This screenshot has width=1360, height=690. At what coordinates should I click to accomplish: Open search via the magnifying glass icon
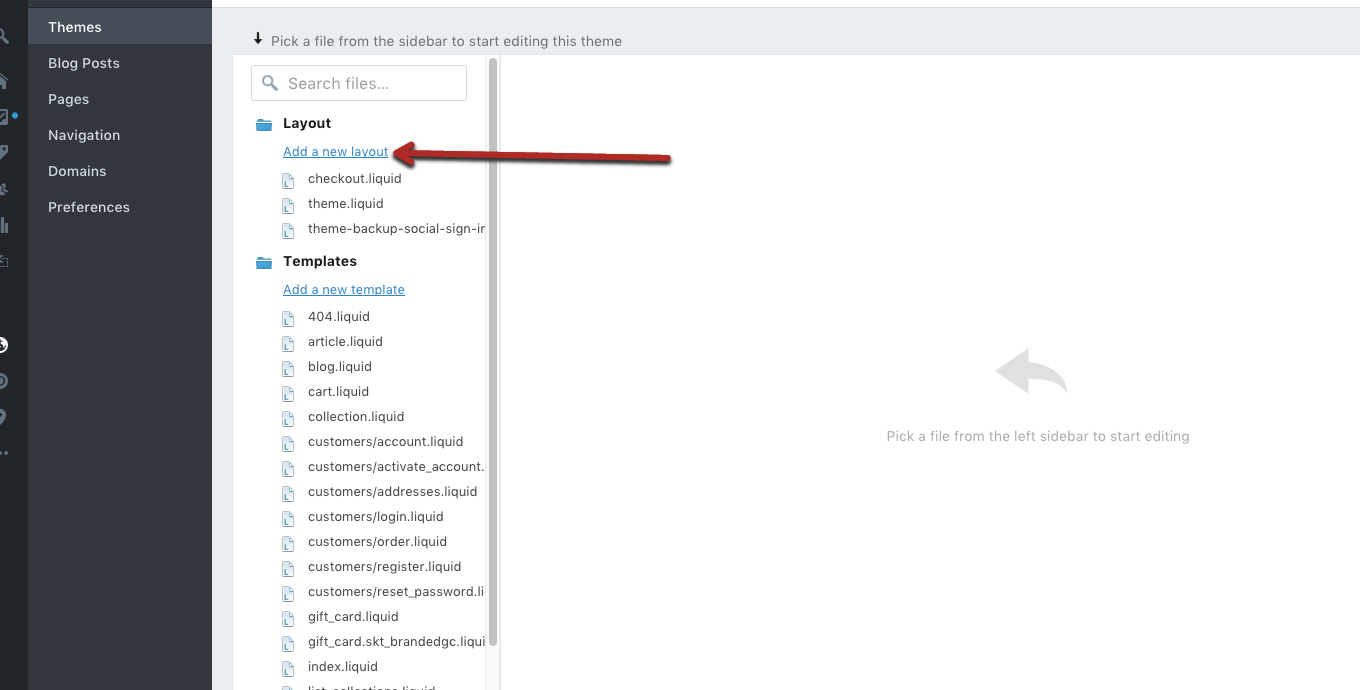[x=4, y=35]
